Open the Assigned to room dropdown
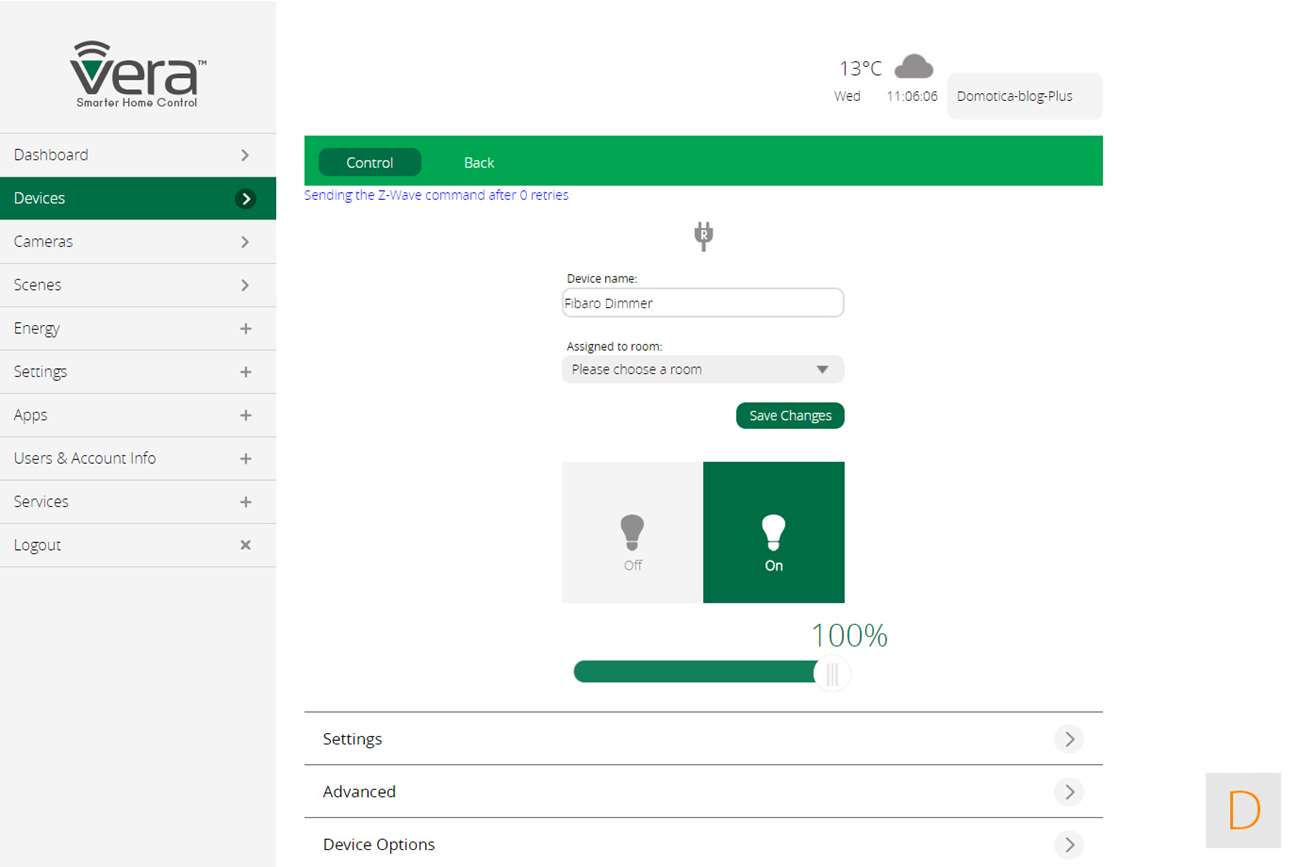 tap(702, 370)
